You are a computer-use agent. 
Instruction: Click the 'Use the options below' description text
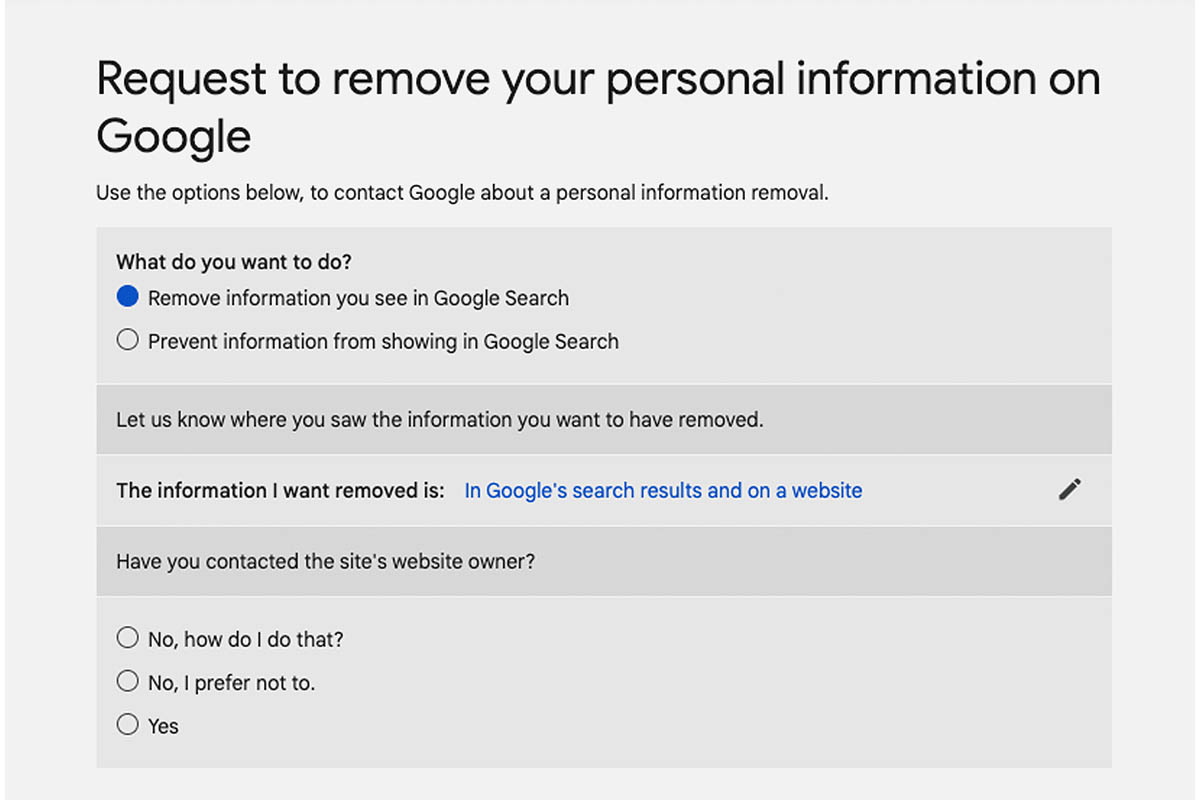[462, 193]
